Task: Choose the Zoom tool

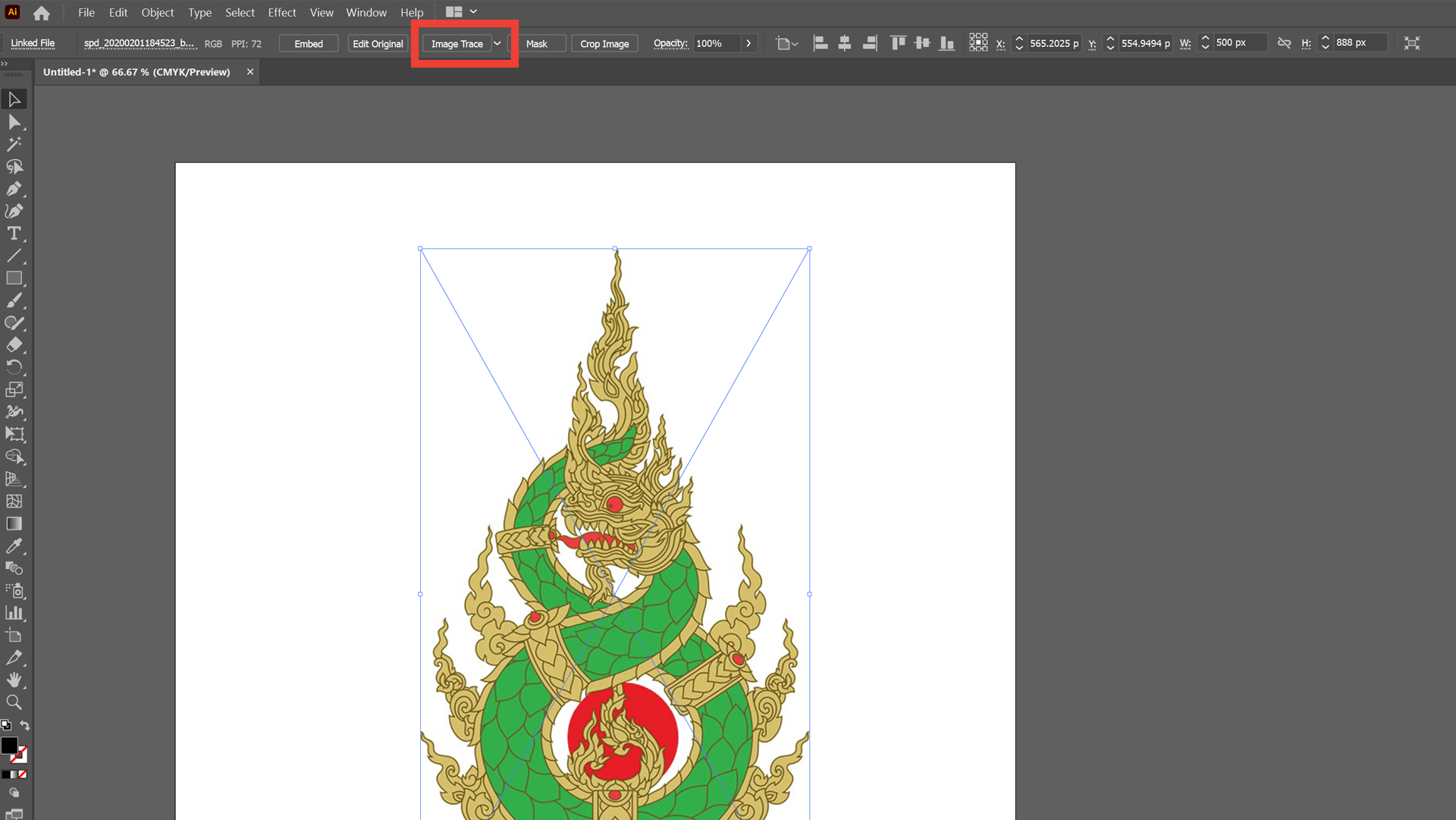Action: pyautogui.click(x=14, y=702)
